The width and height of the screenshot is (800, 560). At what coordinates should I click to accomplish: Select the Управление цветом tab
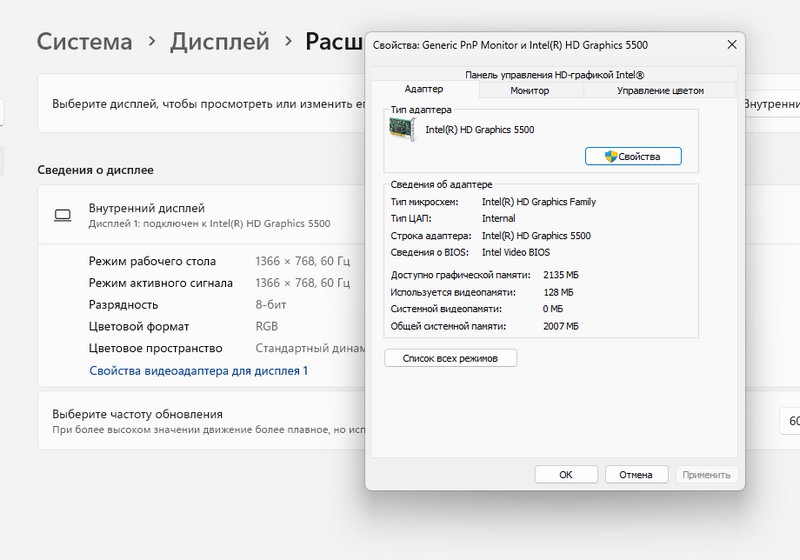click(660, 90)
